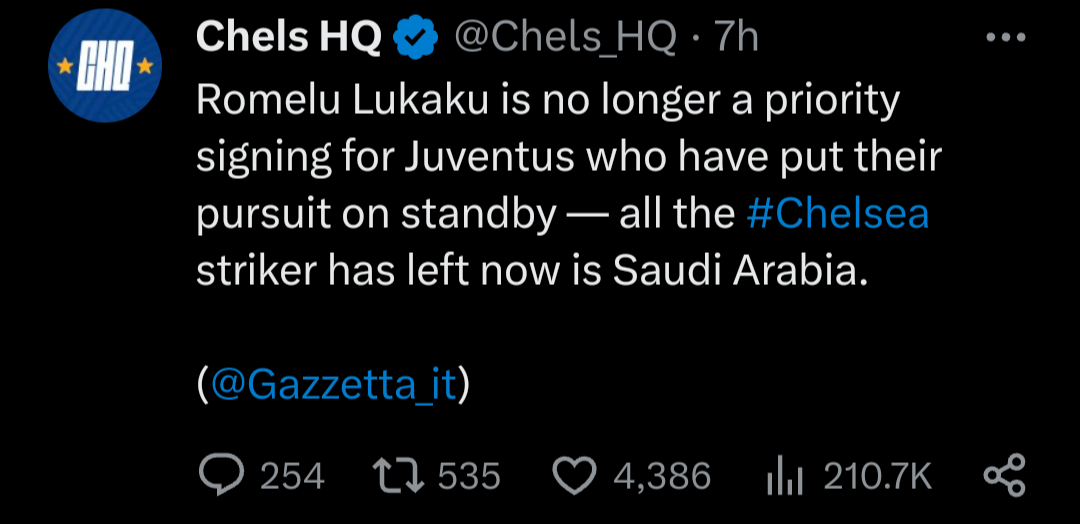The height and width of the screenshot is (524, 1080).
Task: Open the three-dot more options menu
Action: coord(1005,38)
